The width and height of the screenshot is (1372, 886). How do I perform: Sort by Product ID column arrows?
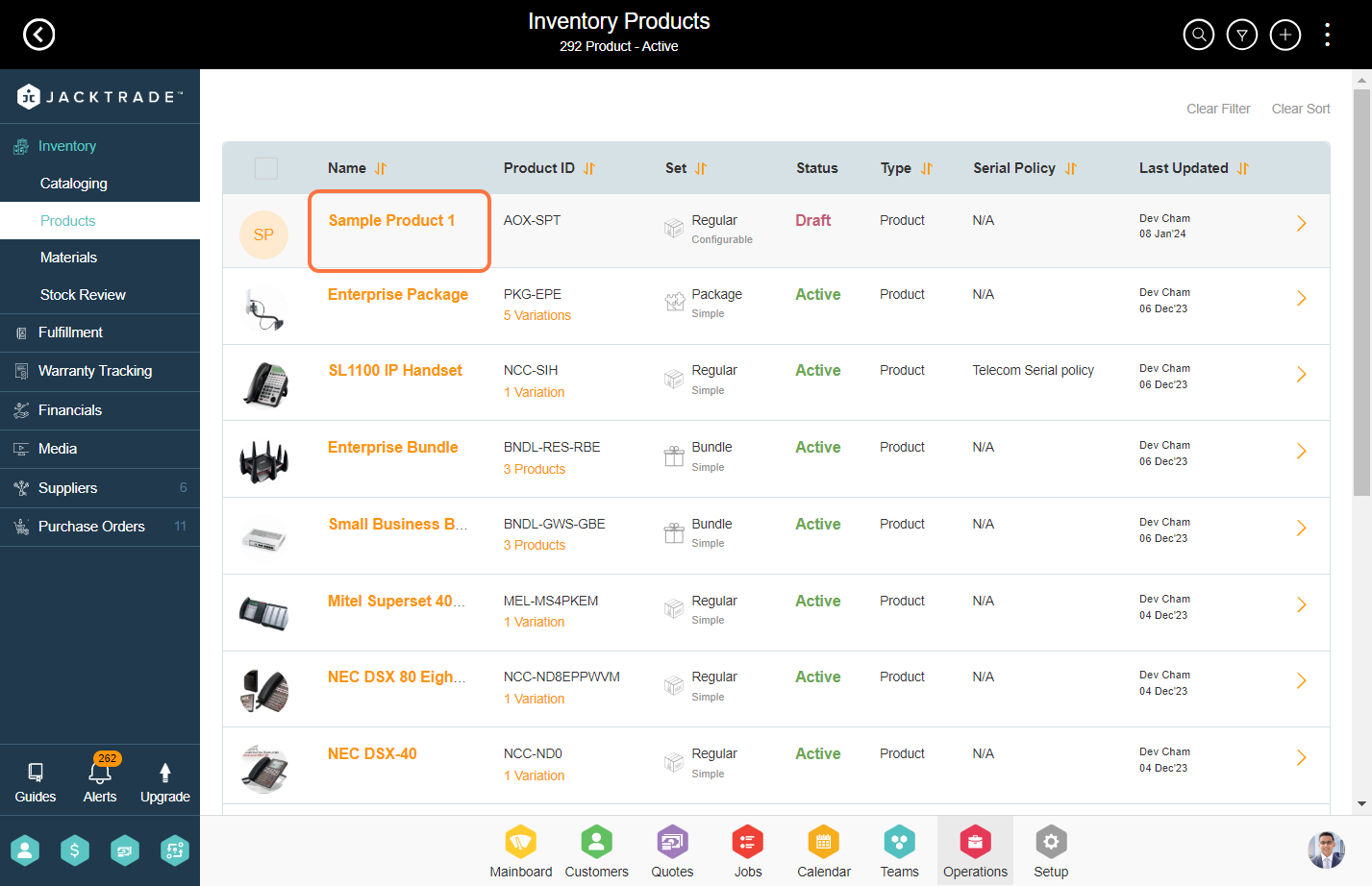(x=589, y=168)
